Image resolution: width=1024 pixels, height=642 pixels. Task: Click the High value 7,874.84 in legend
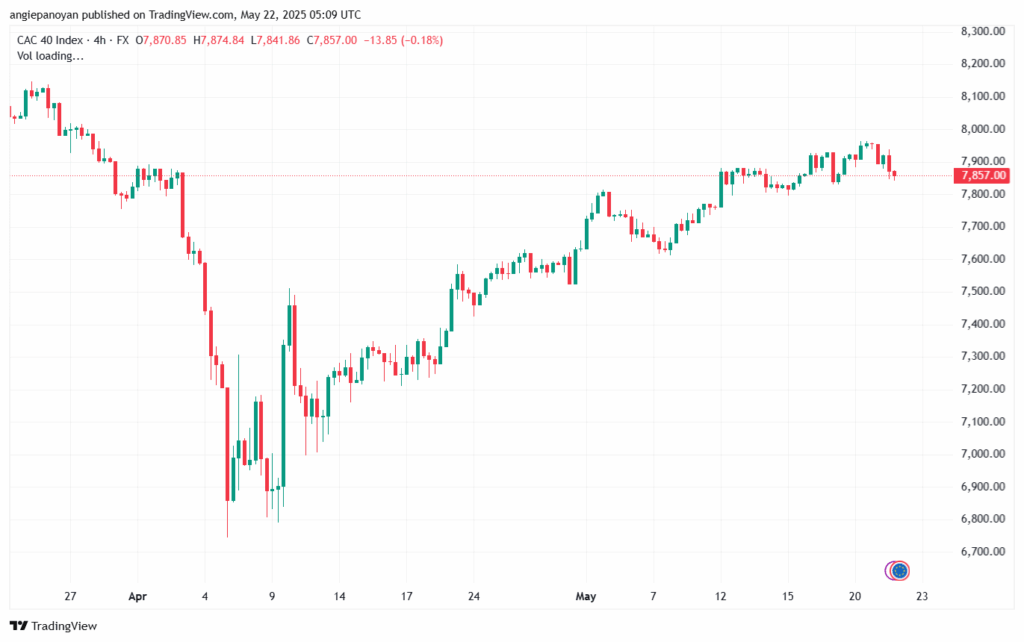pos(222,40)
